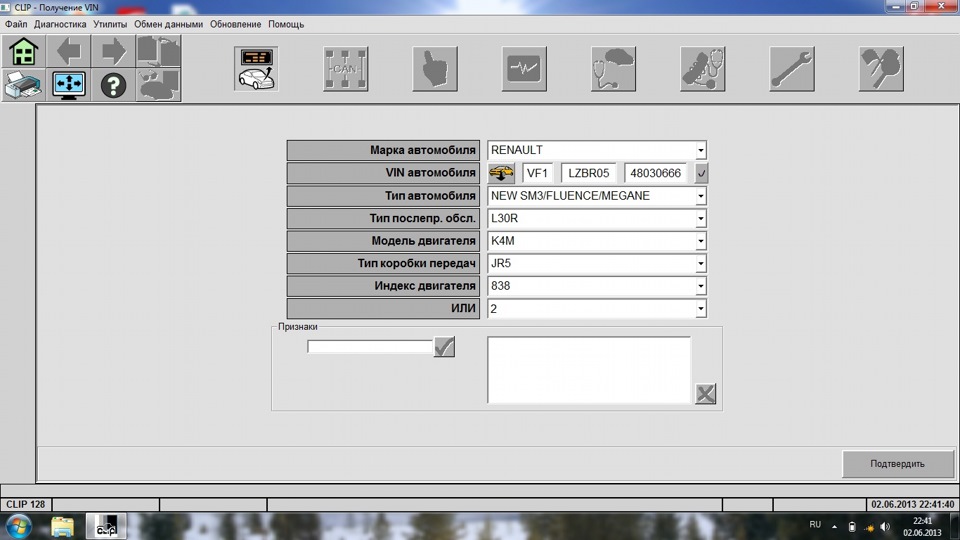This screenshot has height=540, width=960.
Task: Open the engine stethoscope icon
Action: pyautogui.click(x=703, y=69)
